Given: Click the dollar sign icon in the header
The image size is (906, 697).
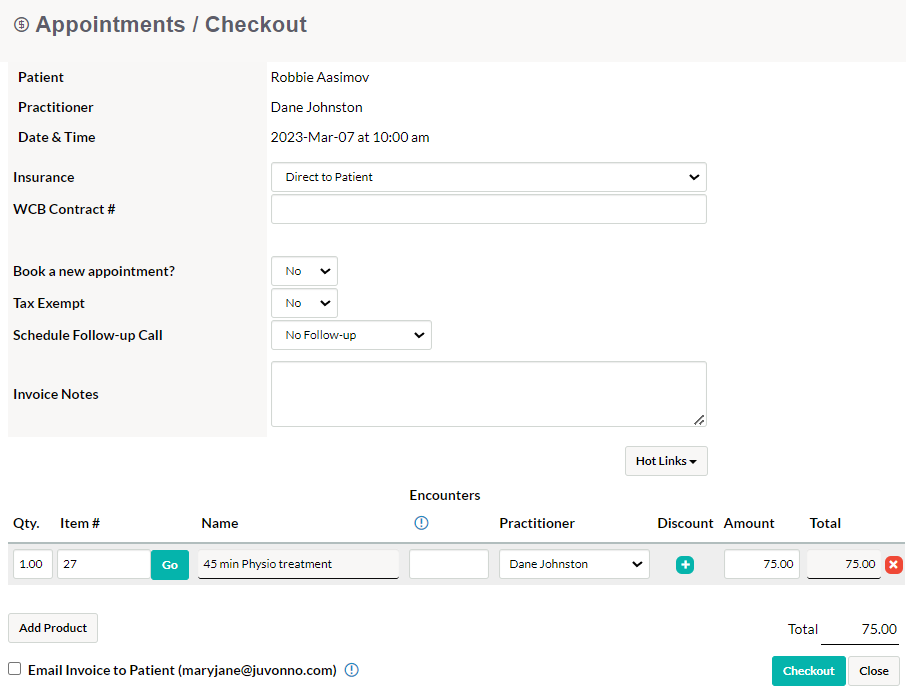Looking at the screenshot, I should tap(22, 25).
